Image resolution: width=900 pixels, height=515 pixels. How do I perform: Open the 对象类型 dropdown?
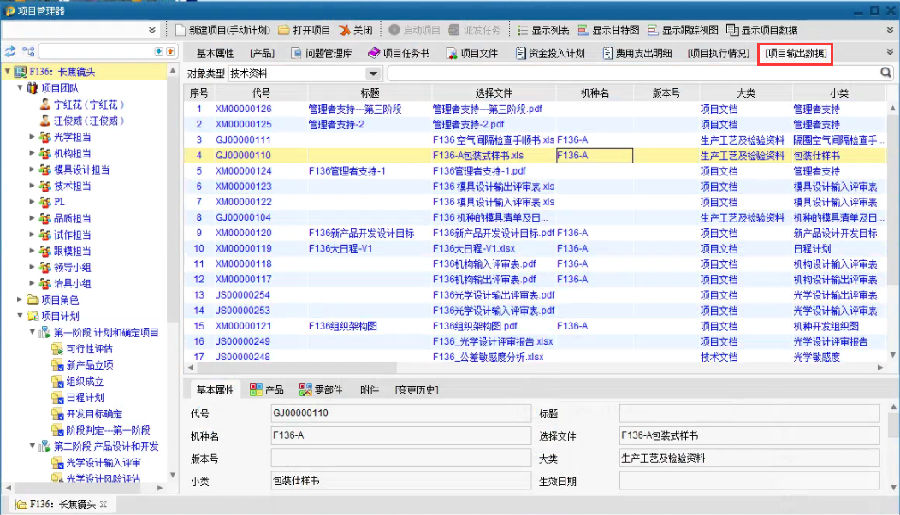373,73
